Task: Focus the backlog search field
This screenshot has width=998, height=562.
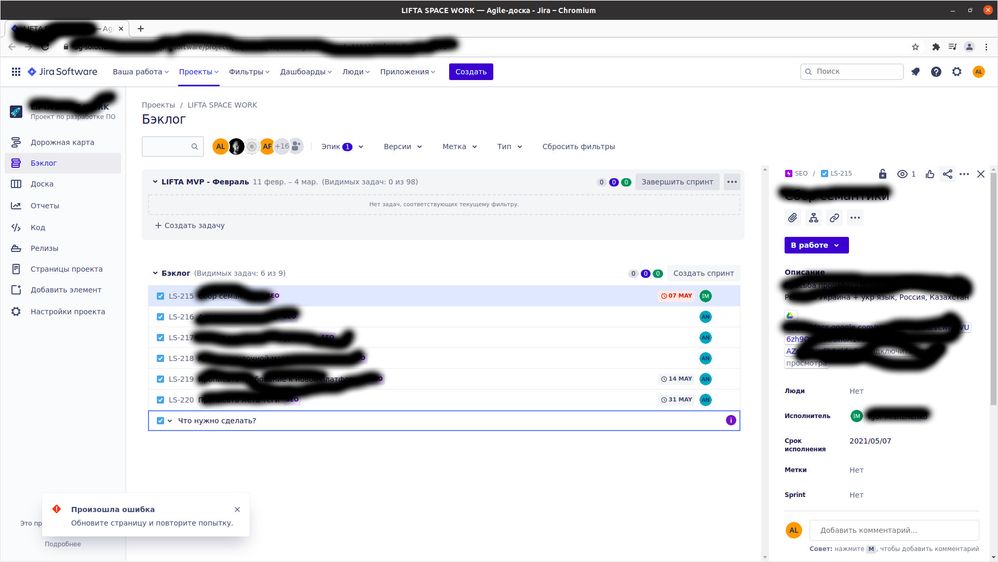Action: (x=172, y=146)
